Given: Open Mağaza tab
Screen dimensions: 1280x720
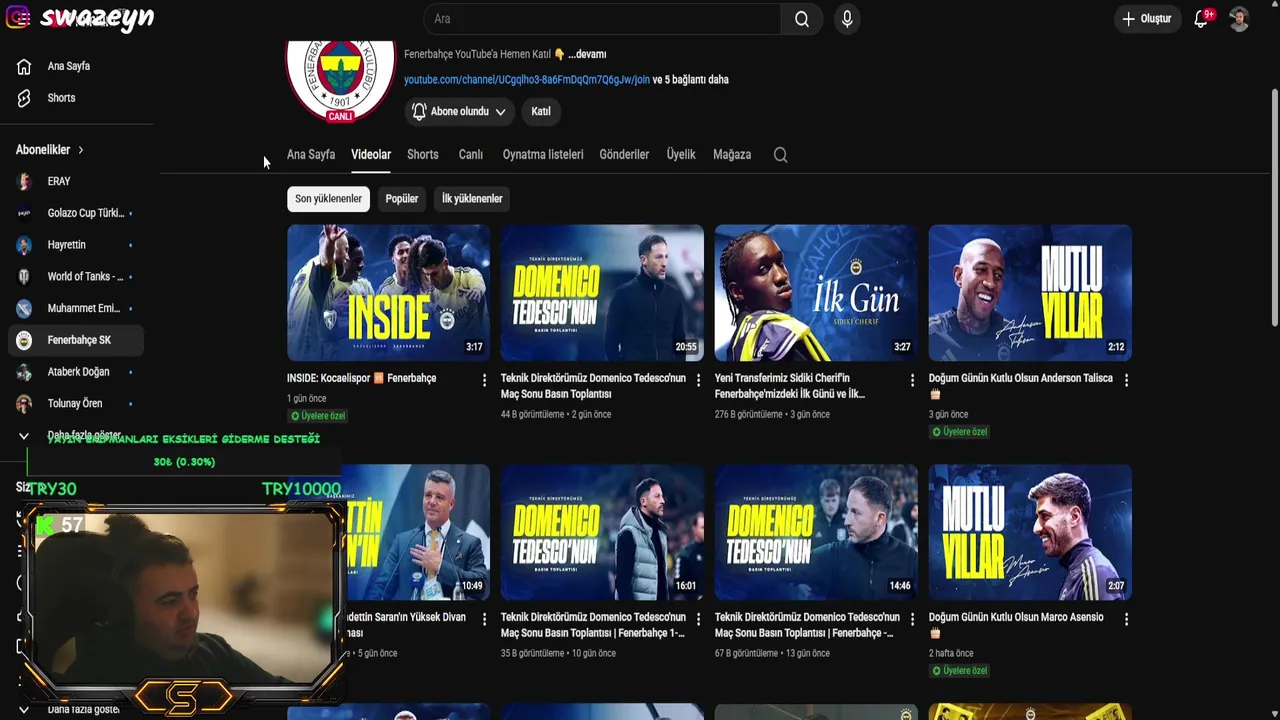Looking at the screenshot, I should [732, 155].
